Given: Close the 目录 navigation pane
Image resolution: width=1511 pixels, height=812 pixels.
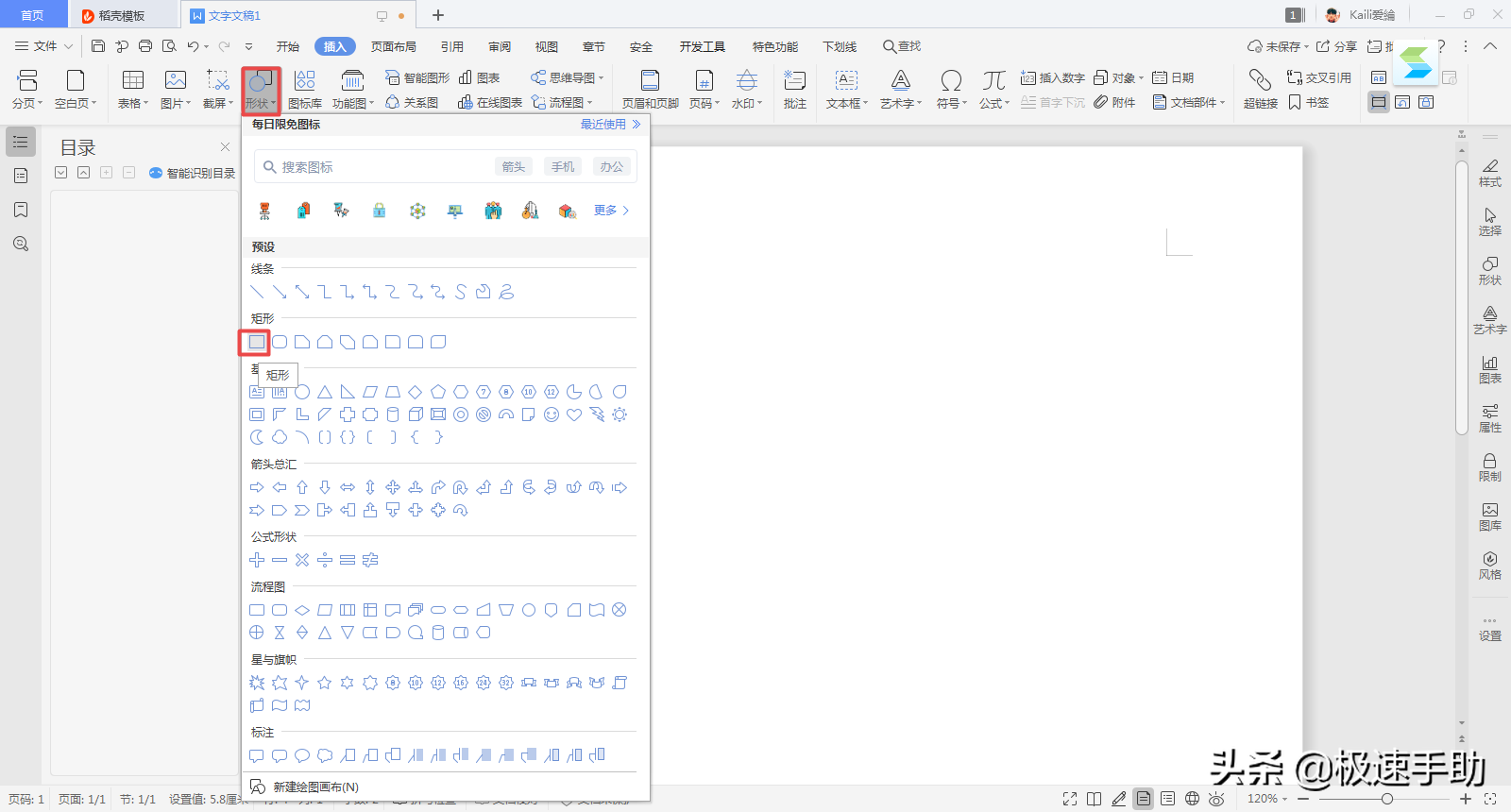Looking at the screenshot, I should click(x=225, y=146).
